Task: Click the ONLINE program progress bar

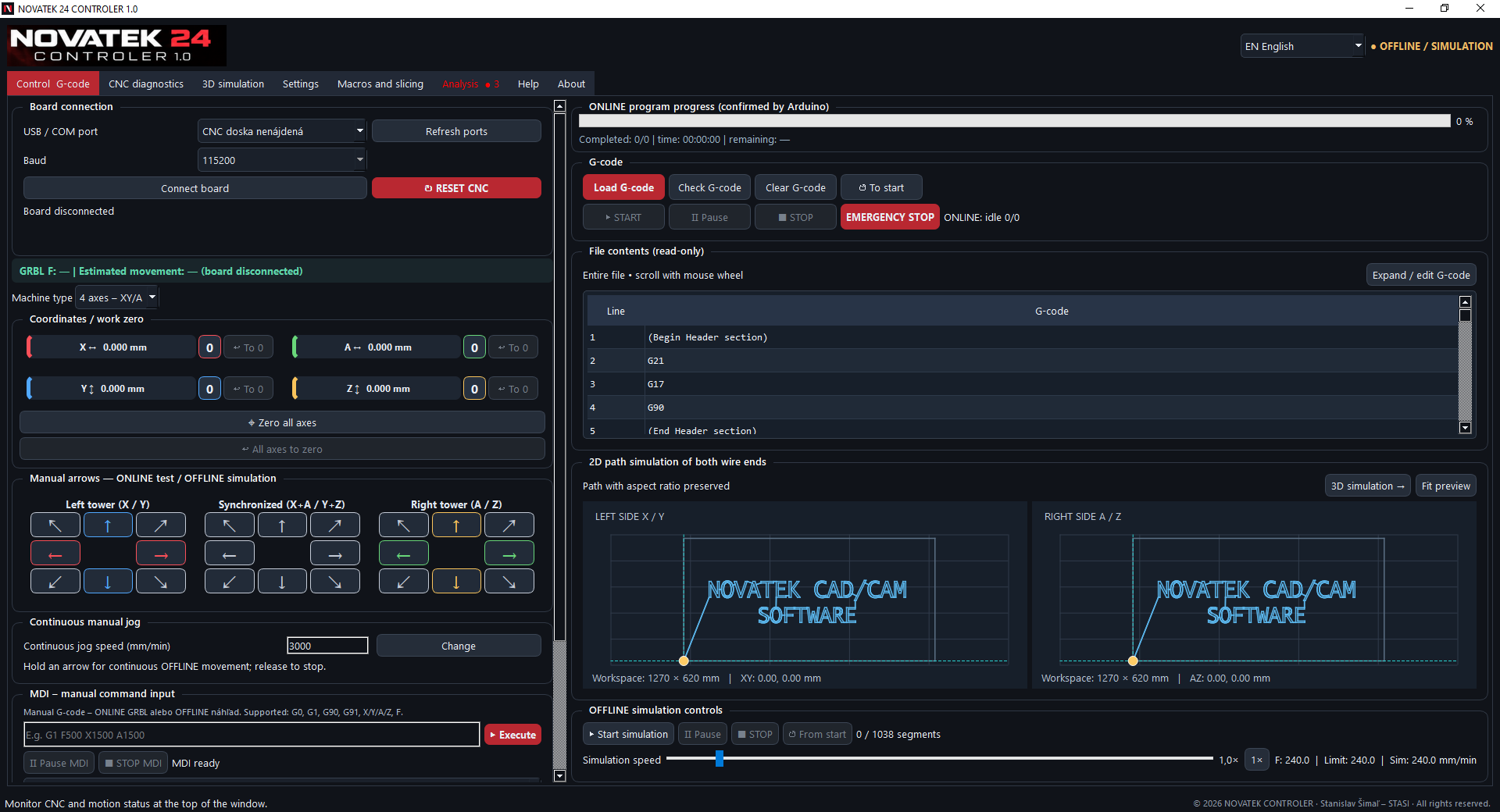Action: click(x=1014, y=121)
